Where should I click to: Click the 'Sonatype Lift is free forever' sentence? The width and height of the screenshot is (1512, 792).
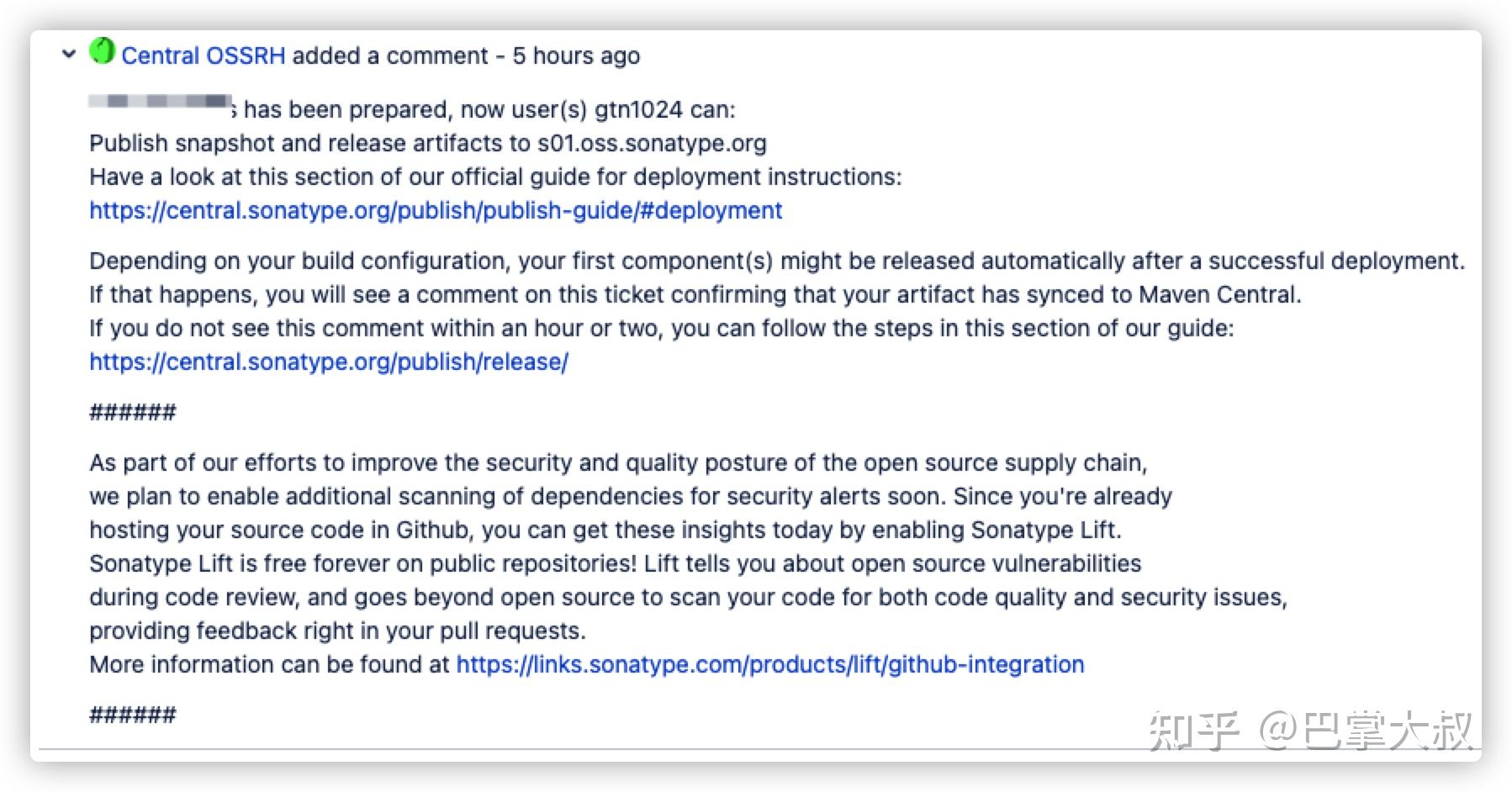(x=363, y=563)
